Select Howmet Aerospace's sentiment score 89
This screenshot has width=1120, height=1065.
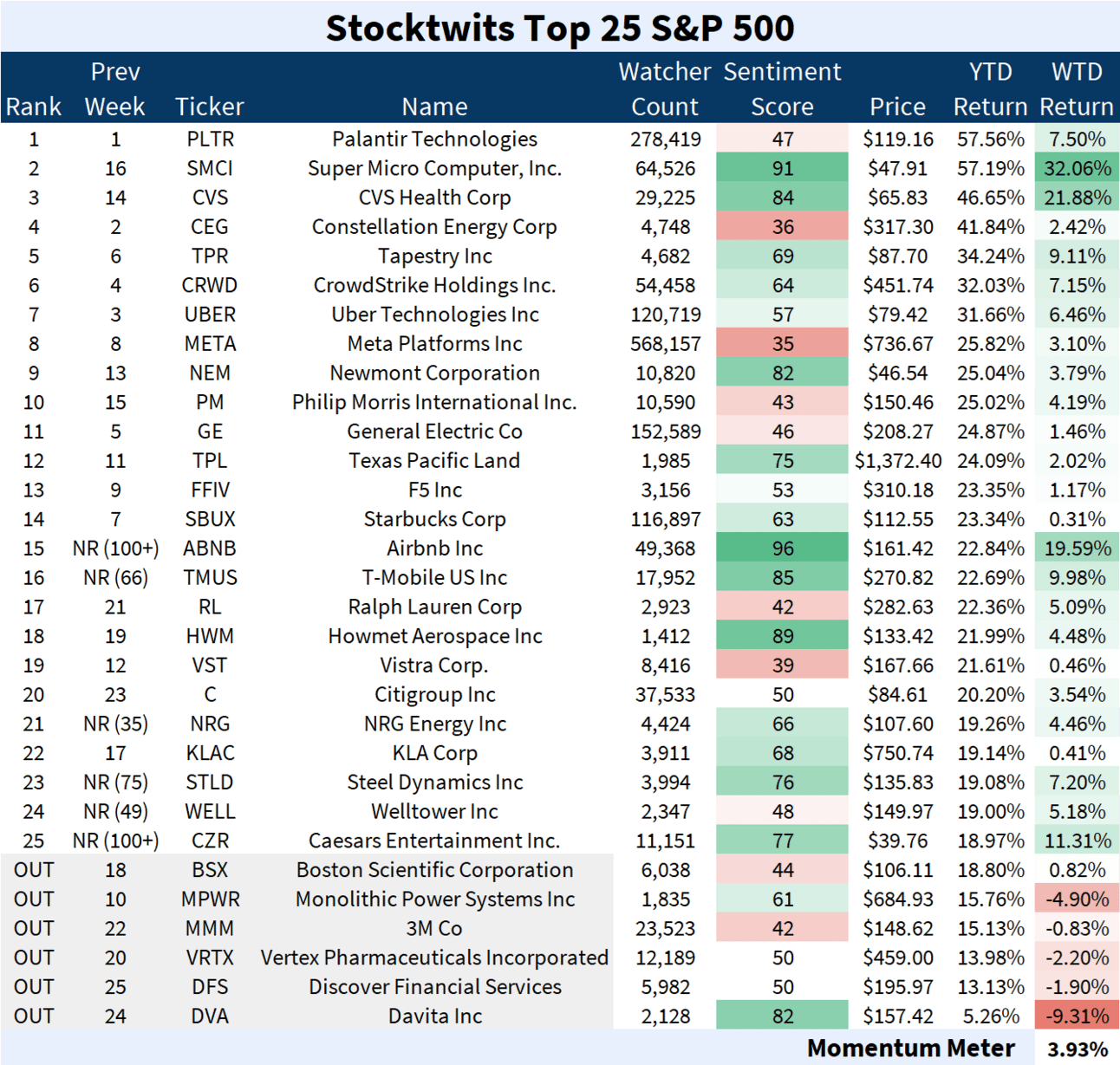coord(783,636)
